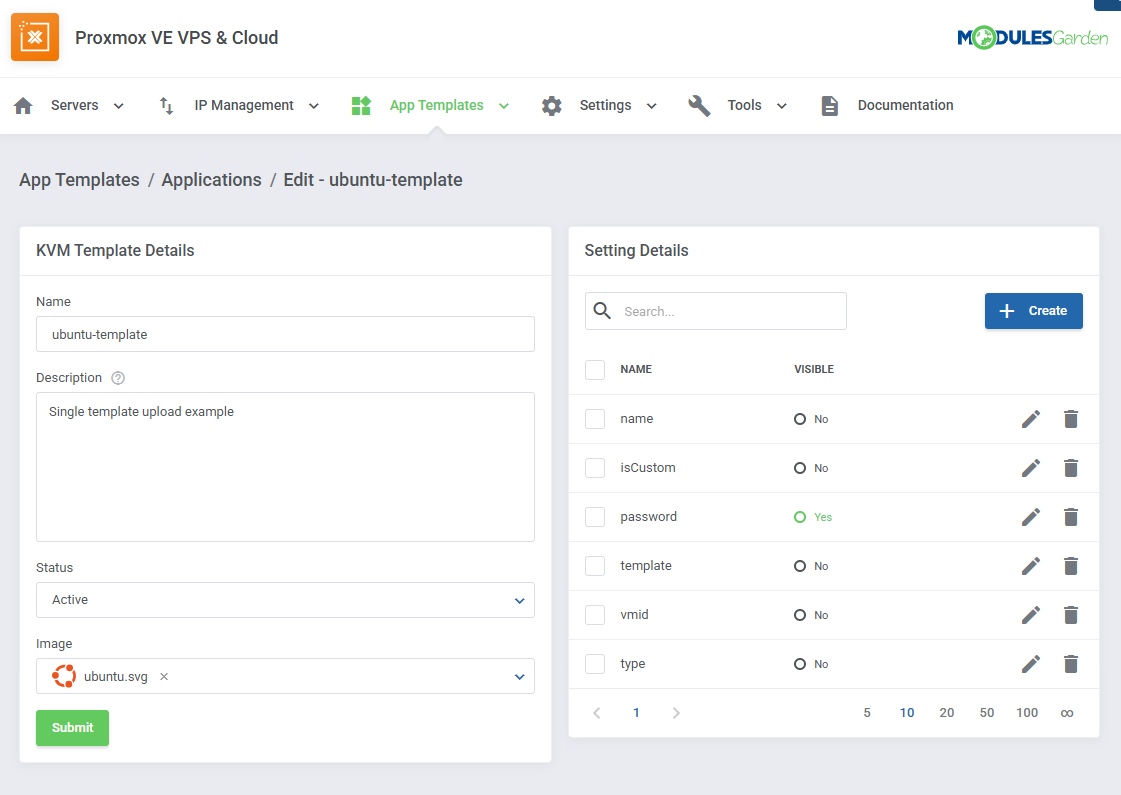
Task: Click the search magnifier icon
Action: 603,311
